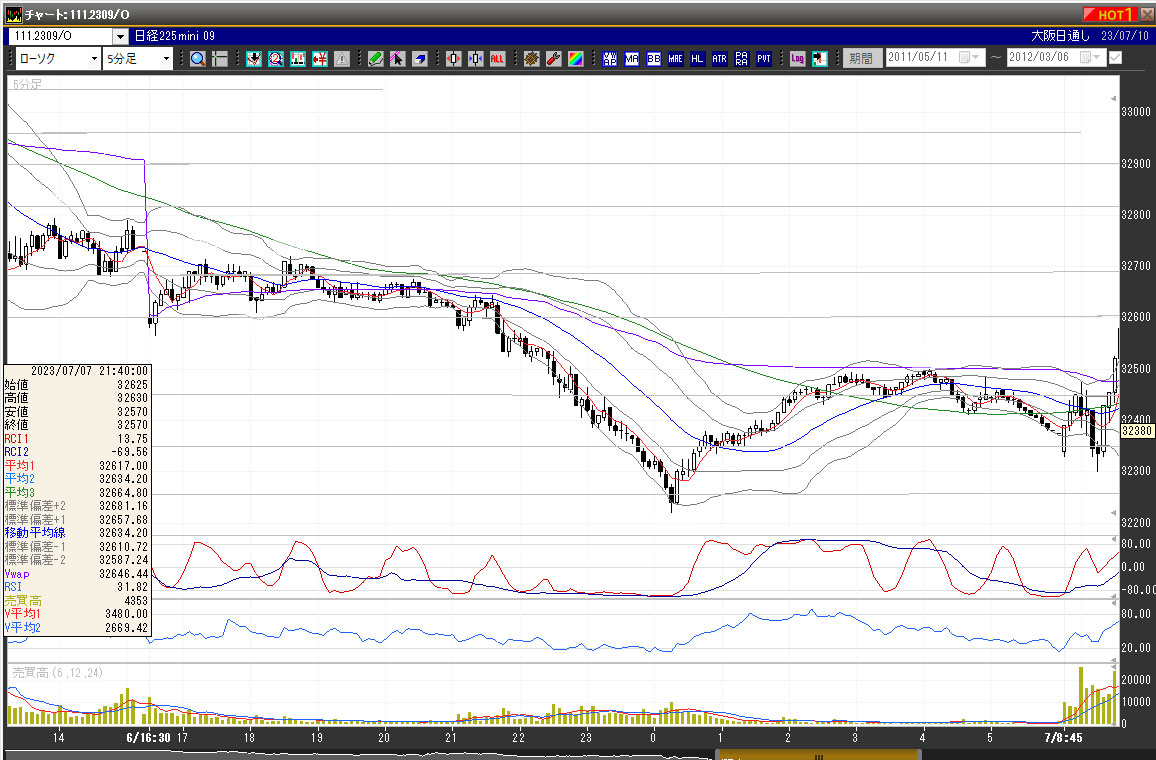Click the 2023/07/07 21:40:00 timestamp
Viewport: 1156px width, 760px height.
89,371
